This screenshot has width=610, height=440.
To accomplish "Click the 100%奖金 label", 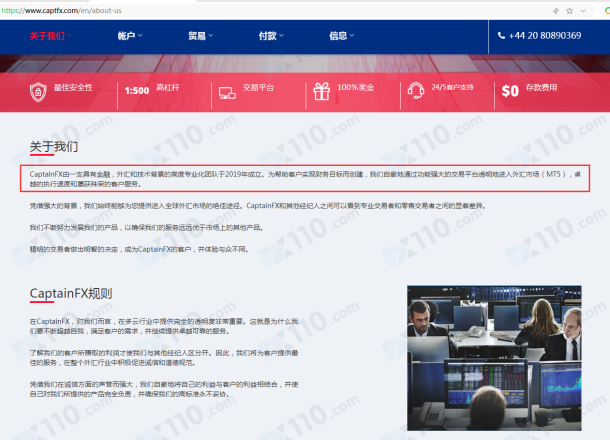I will 356,88.
